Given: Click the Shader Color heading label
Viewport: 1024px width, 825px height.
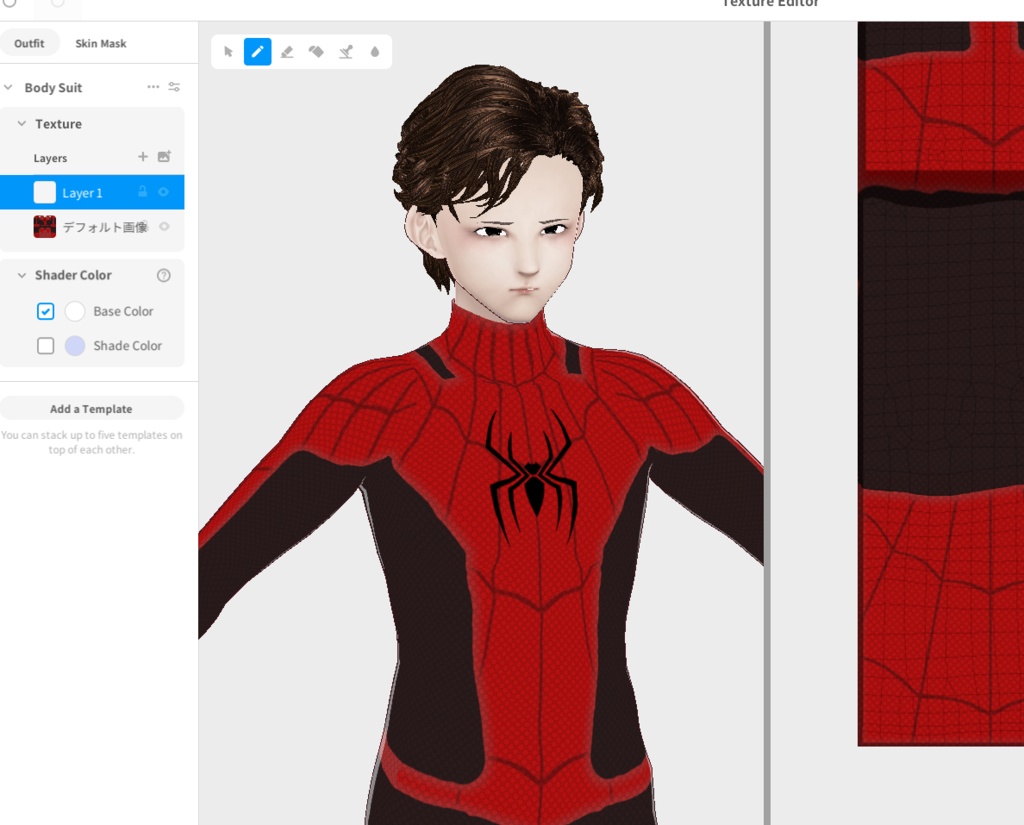Looking at the screenshot, I should [x=73, y=275].
